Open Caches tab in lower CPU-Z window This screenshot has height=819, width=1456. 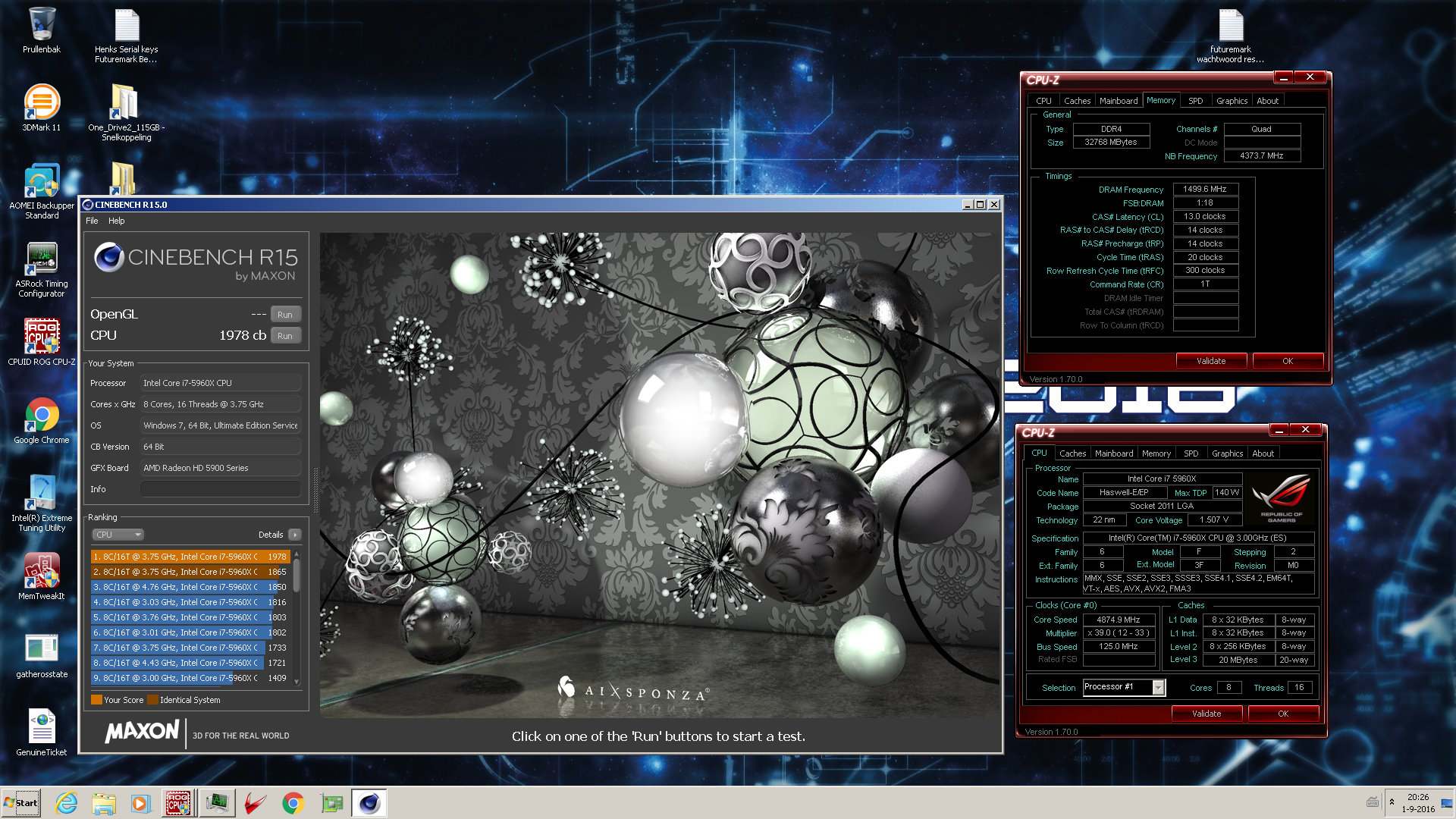point(1072,453)
